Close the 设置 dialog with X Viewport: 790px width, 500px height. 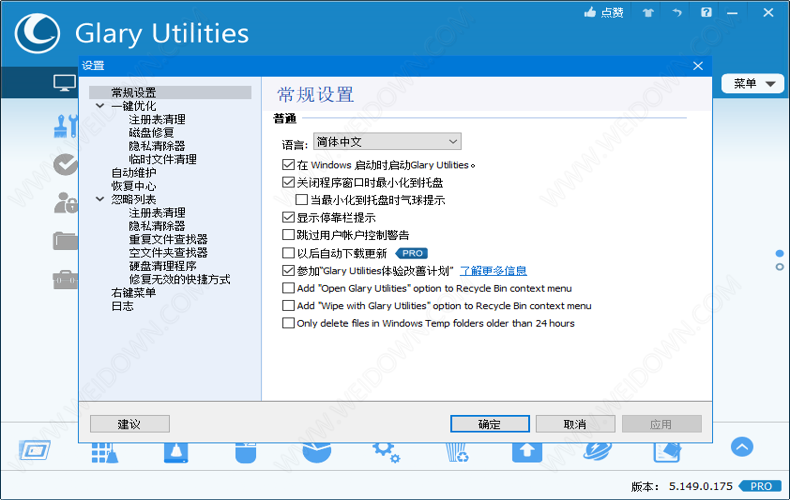(x=698, y=66)
